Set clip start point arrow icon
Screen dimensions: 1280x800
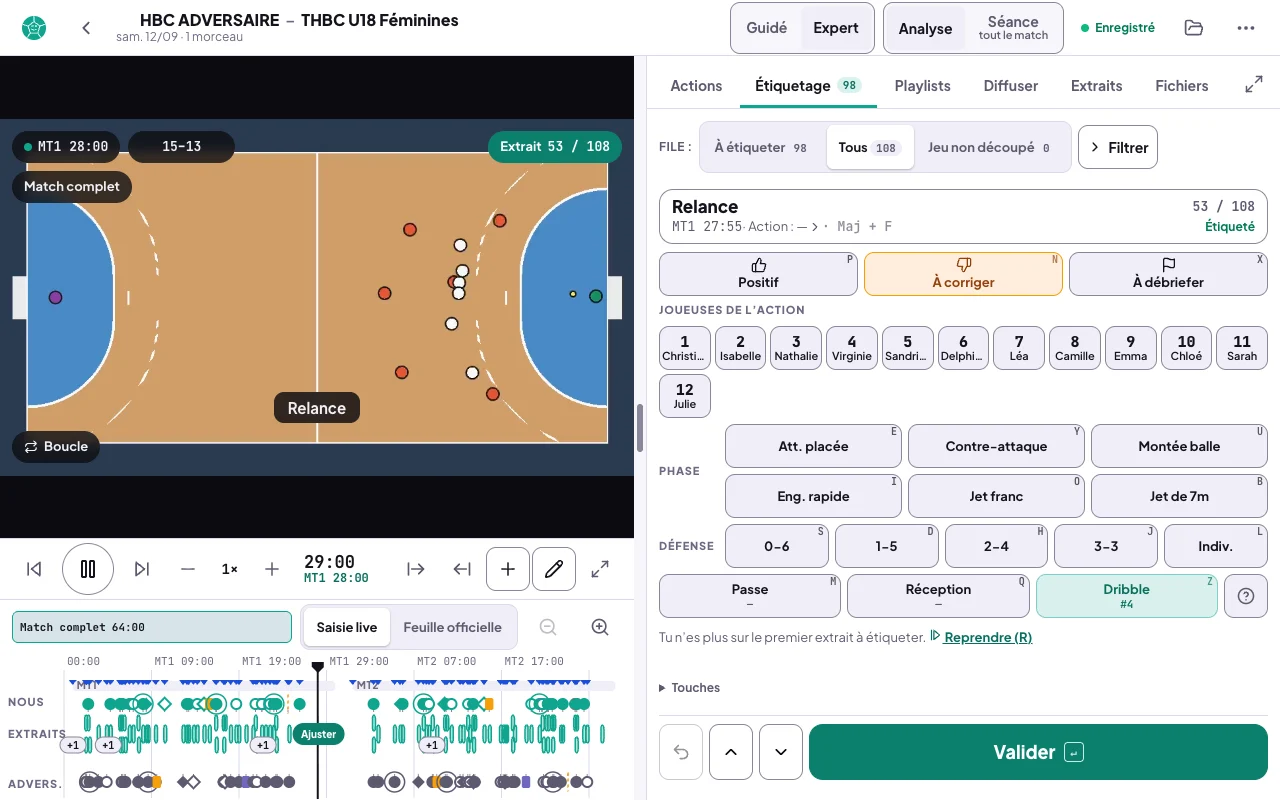(416, 569)
